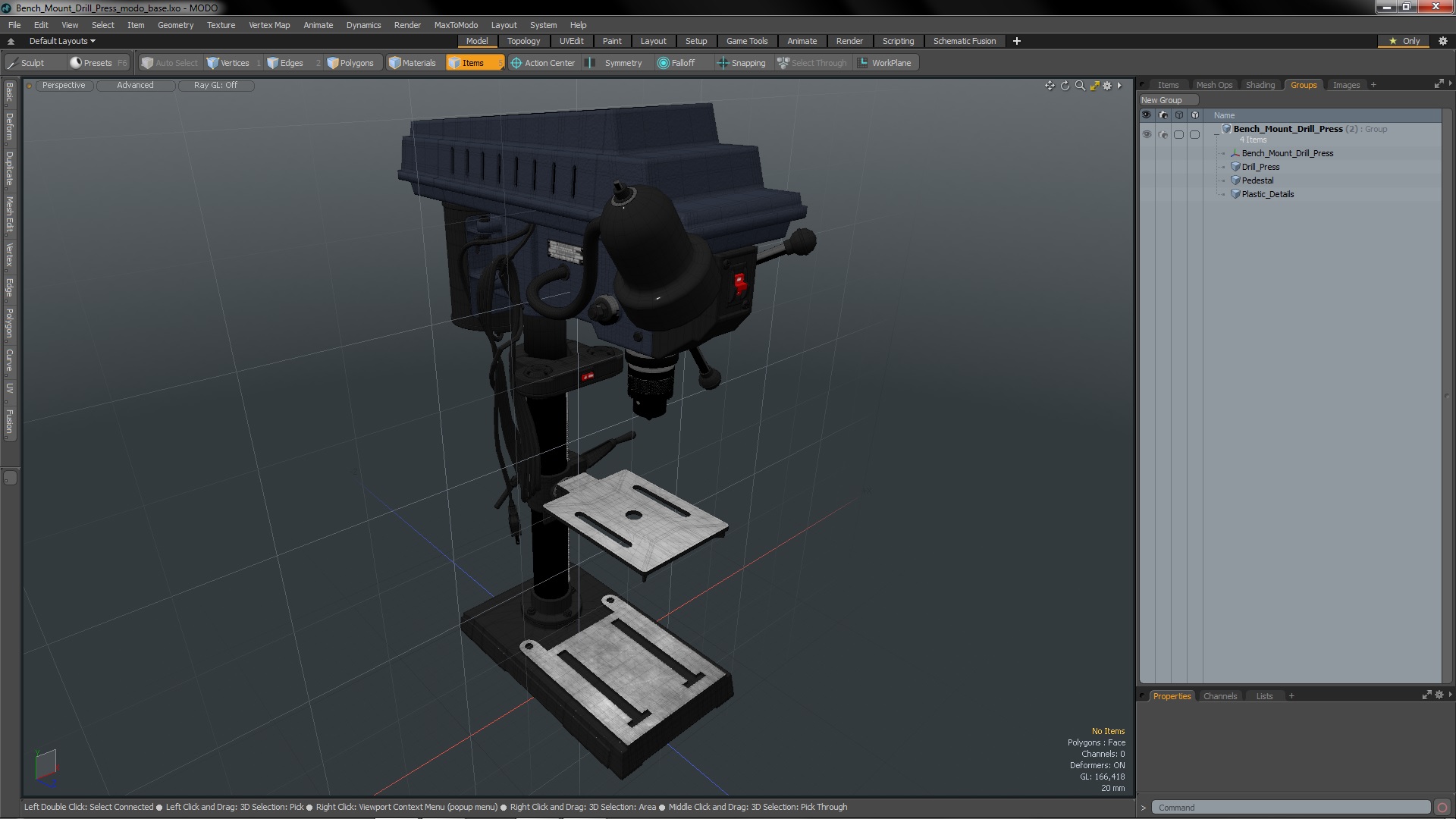The width and height of the screenshot is (1456, 819).
Task: Switch to the Game Tools layout tab
Action: (x=746, y=41)
